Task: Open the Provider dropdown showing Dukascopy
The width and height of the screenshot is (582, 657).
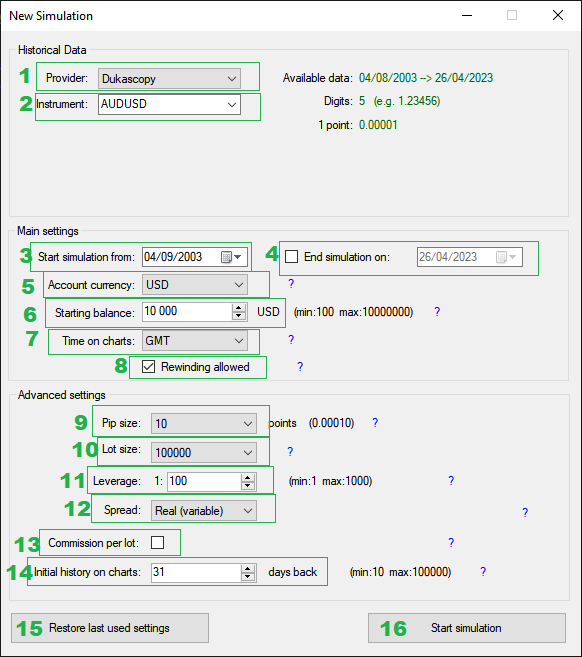Action: pyautogui.click(x=169, y=79)
